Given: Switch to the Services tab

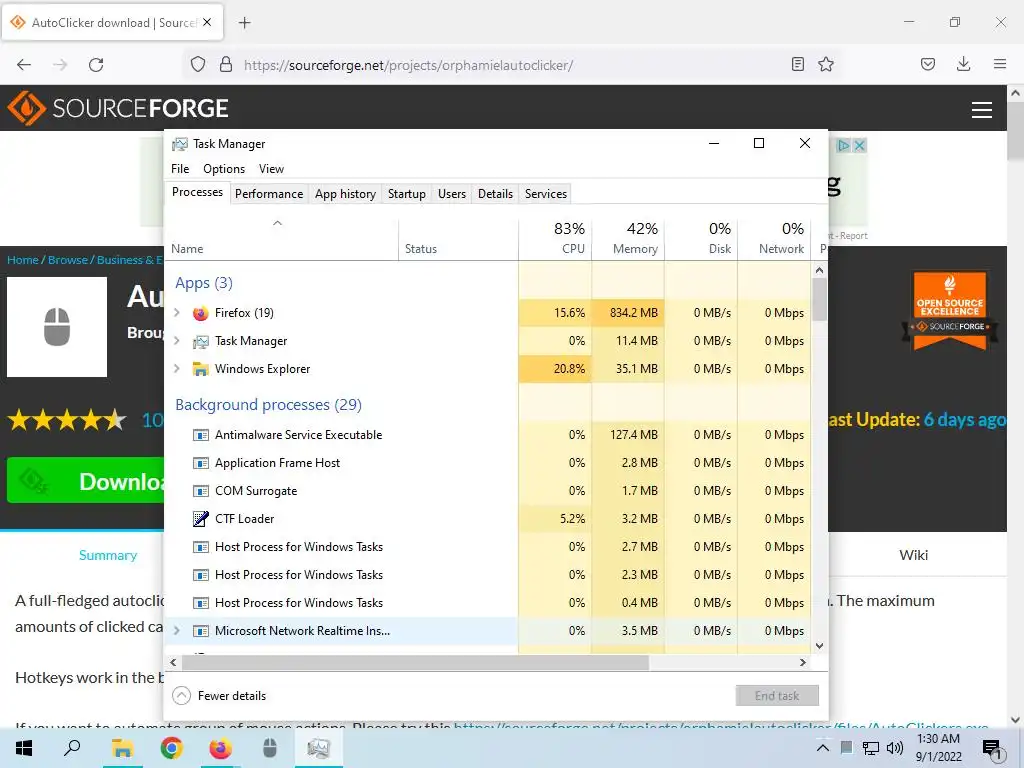Looking at the screenshot, I should [546, 194].
